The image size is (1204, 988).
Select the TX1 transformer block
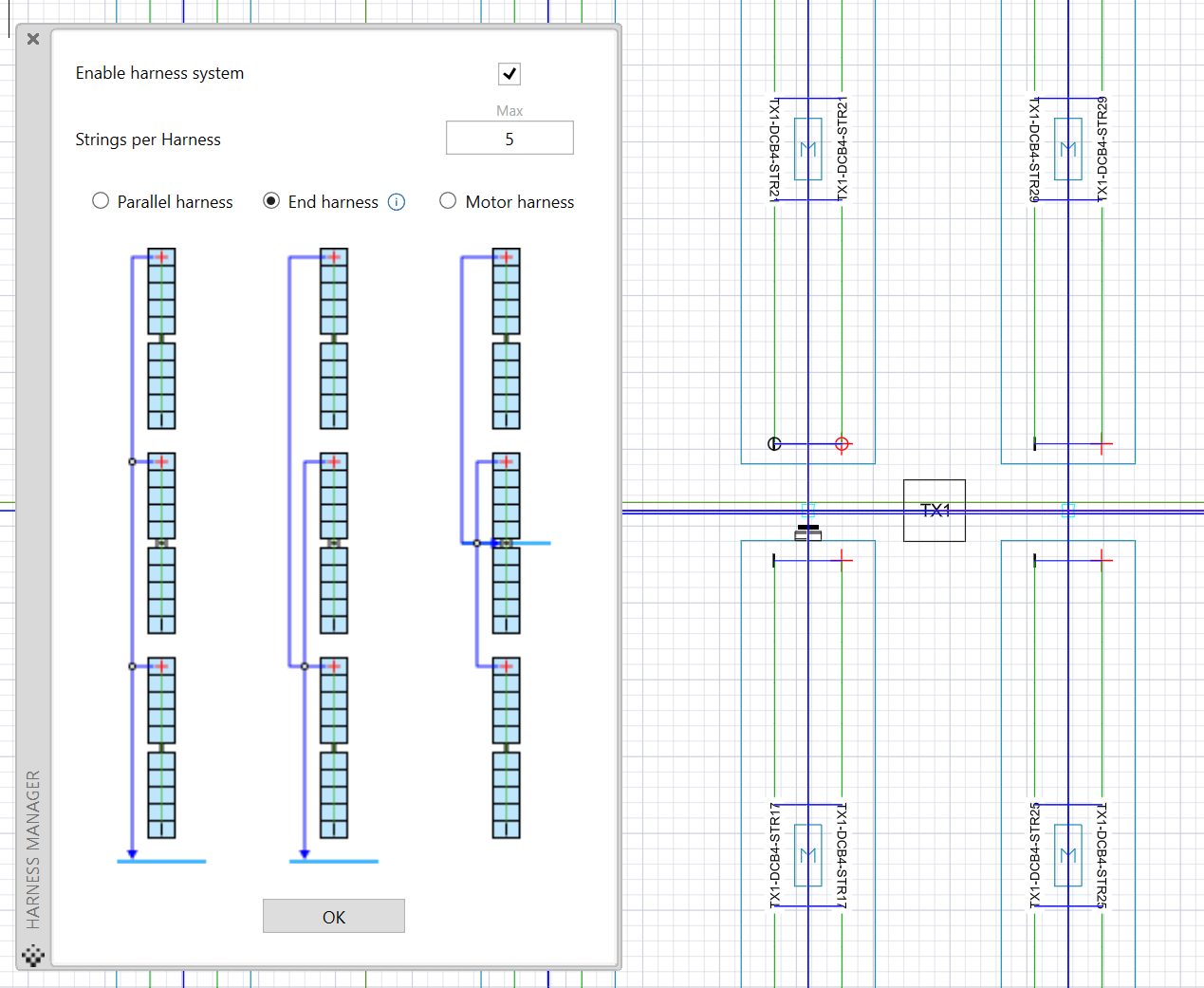(x=935, y=511)
